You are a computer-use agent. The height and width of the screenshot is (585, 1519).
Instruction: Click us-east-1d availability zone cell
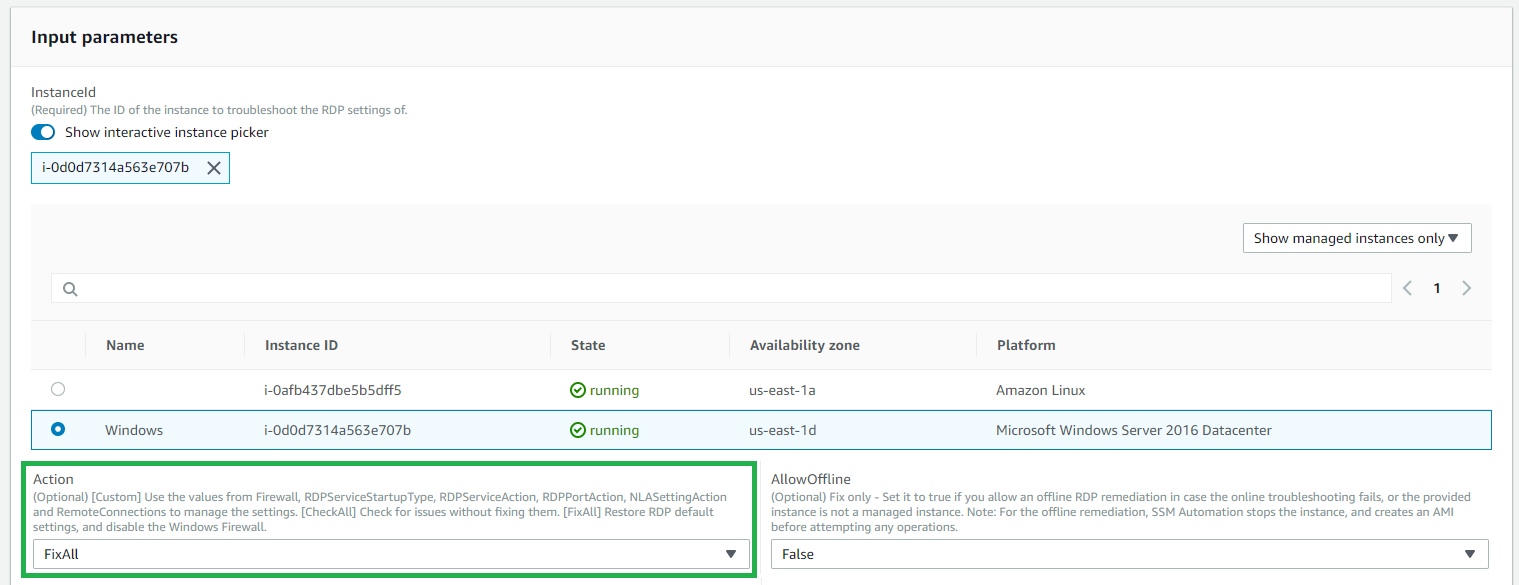784,430
